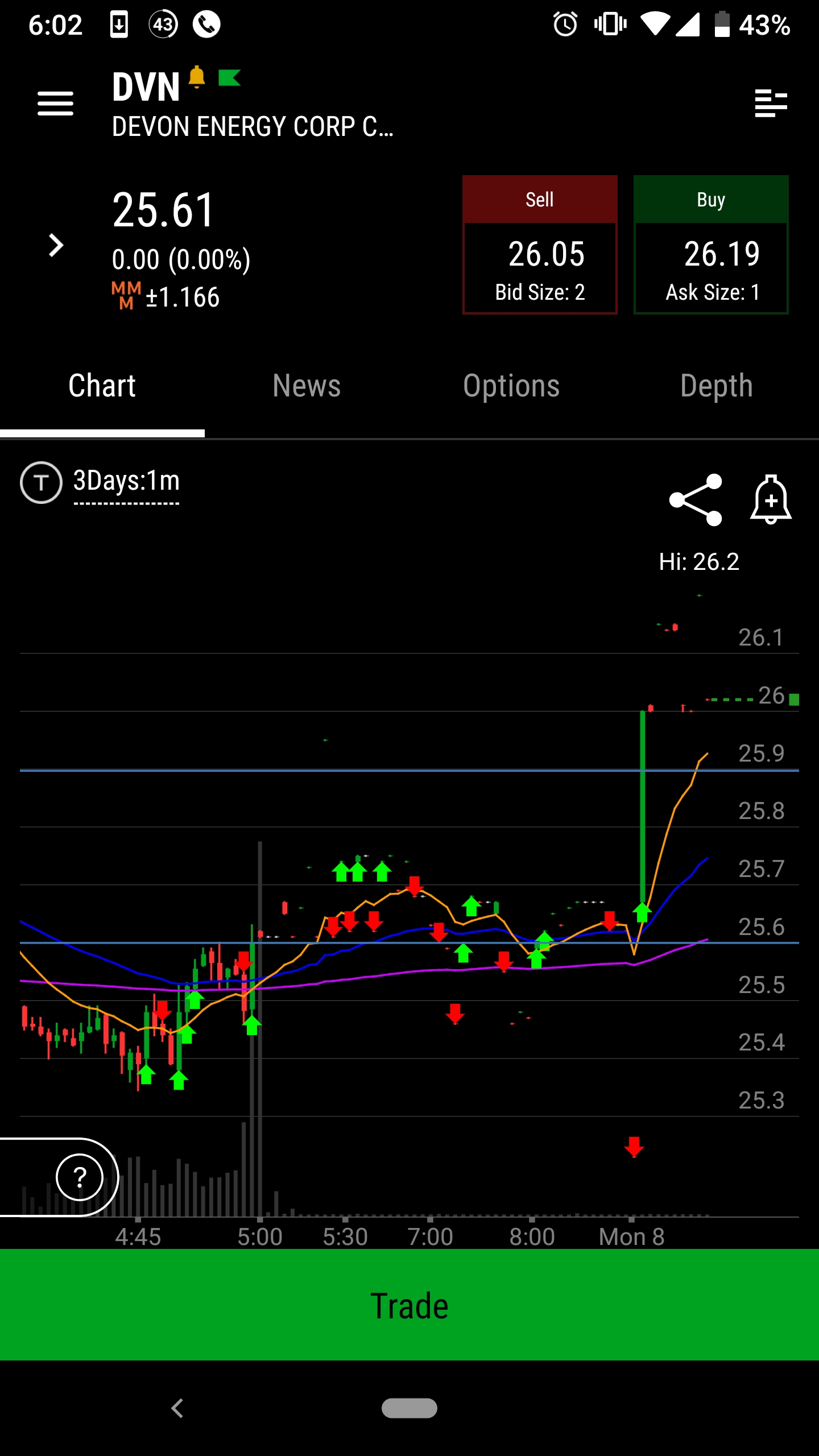Tap the circled T chart tools icon
This screenshot has height=1456, width=819.
[41, 483]
